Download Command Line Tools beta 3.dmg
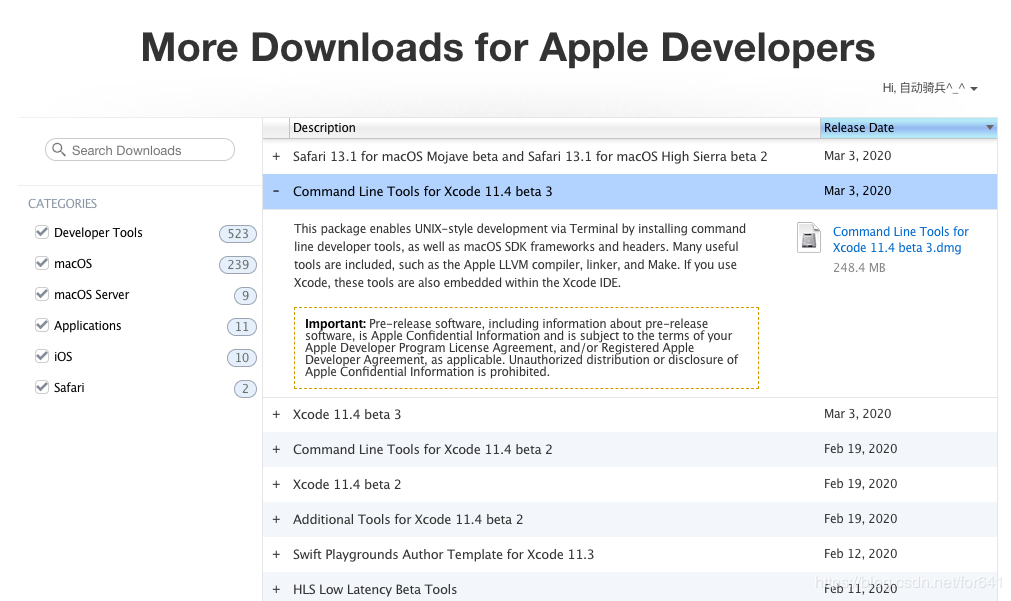 point(900,239)
